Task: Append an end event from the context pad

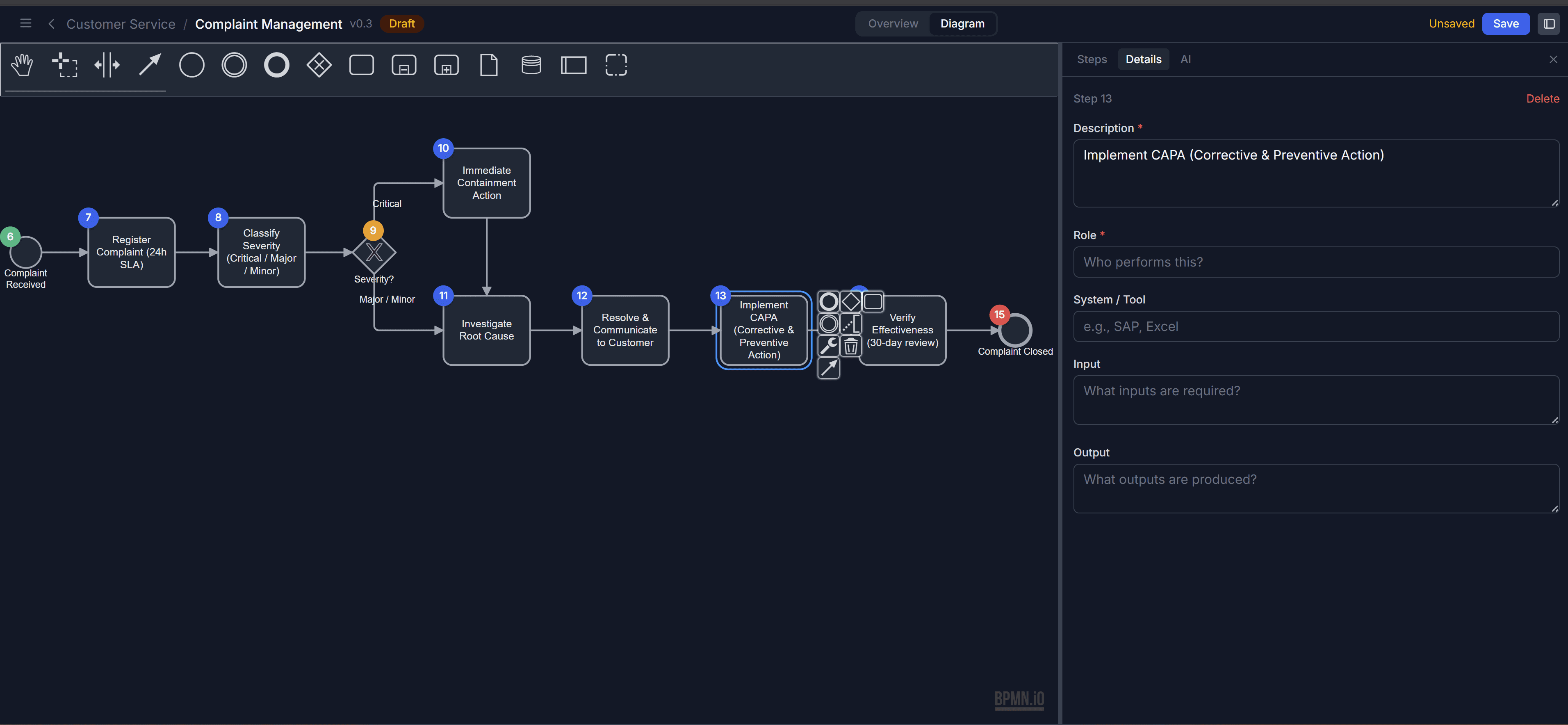Action: 828,301
